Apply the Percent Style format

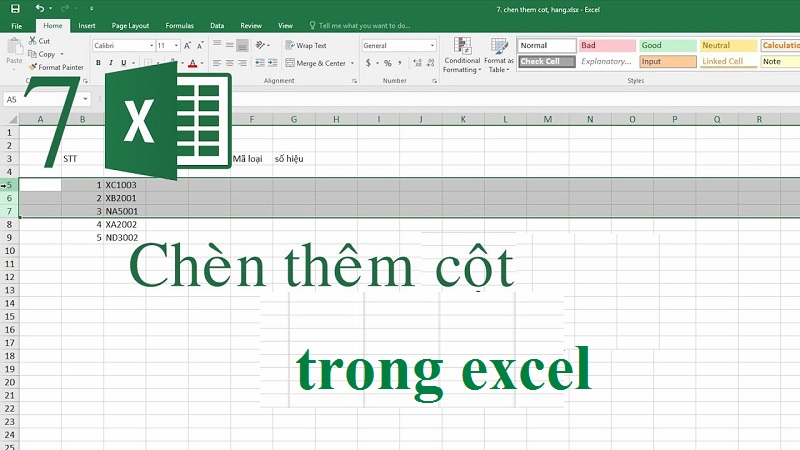(x=388, y=63)
